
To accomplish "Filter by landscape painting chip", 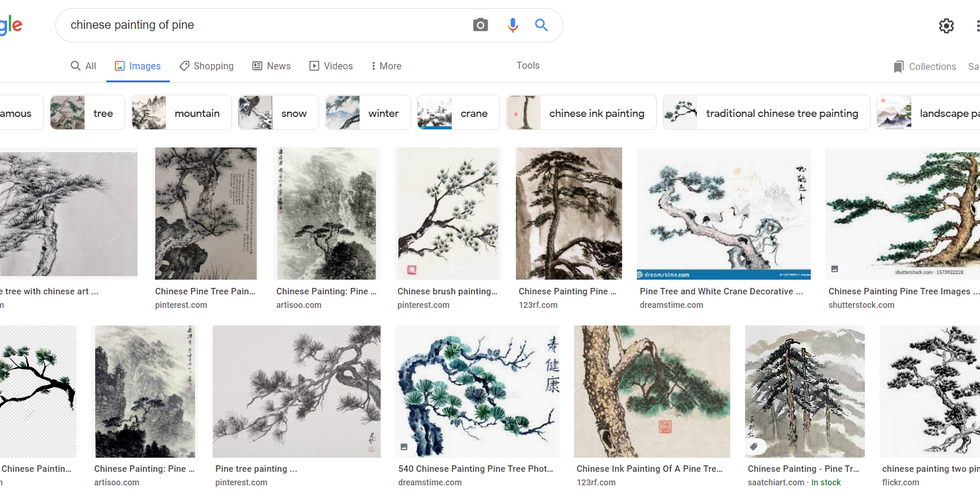I will pos(928,112).
